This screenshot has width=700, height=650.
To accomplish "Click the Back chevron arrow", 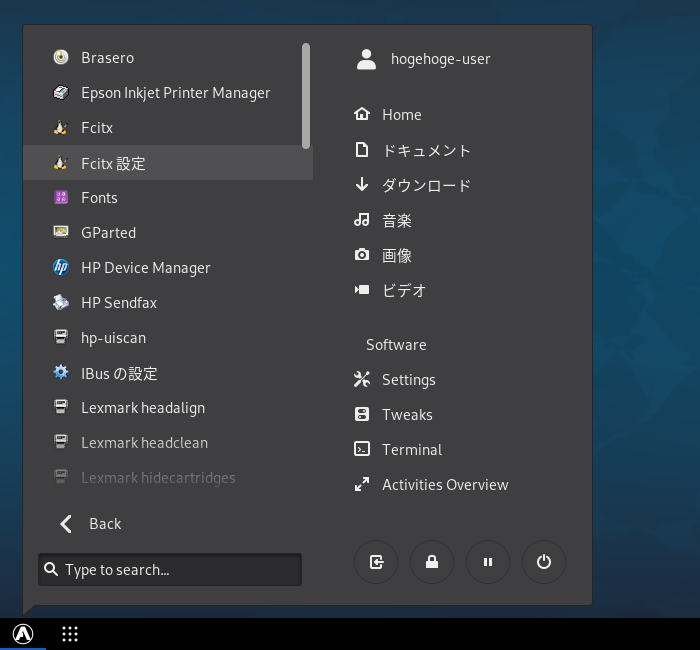I will tap(66, 524).
